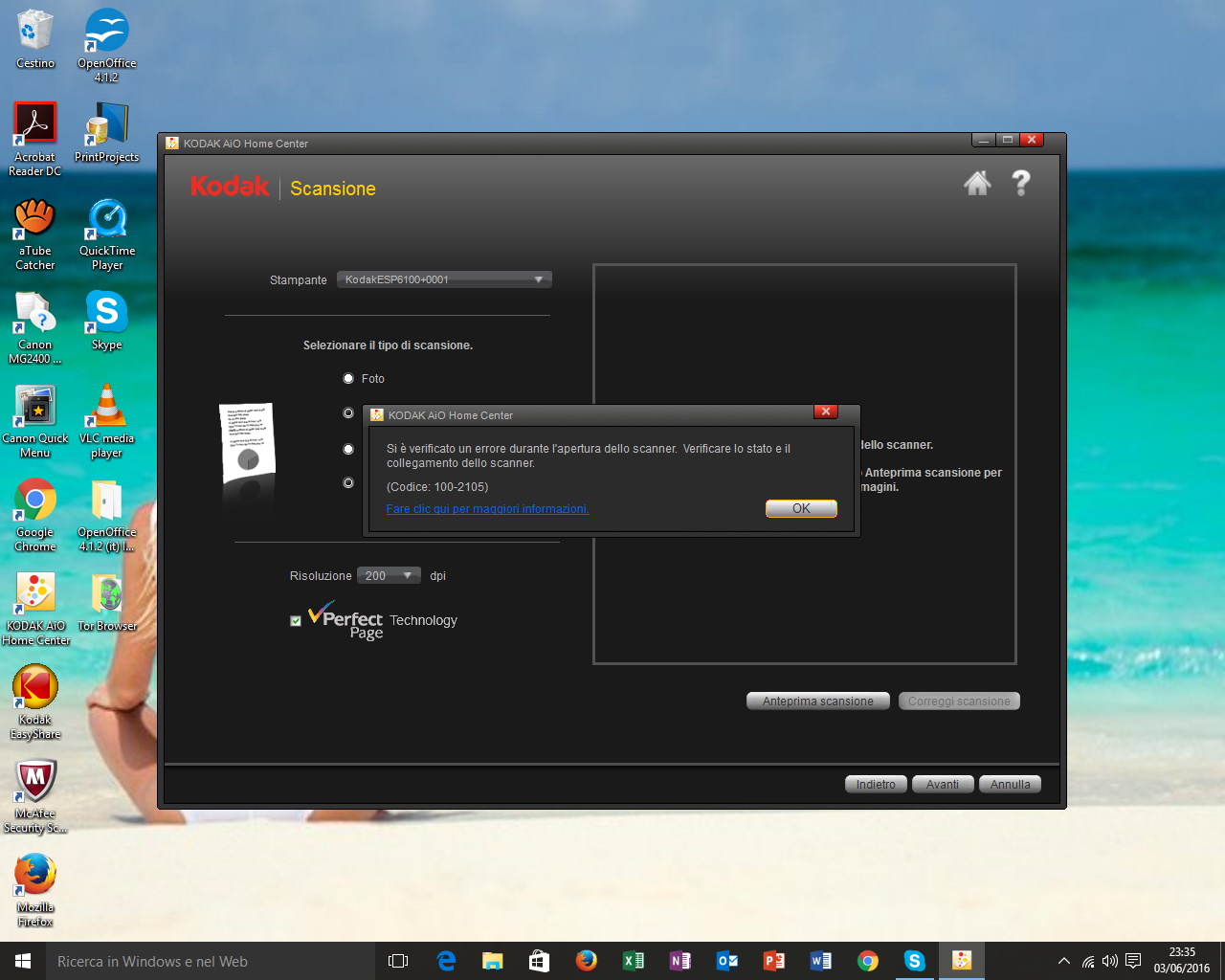The image size is (1225, 980).
Task: Open the link for more error information
Action: (x=487, y=509)
